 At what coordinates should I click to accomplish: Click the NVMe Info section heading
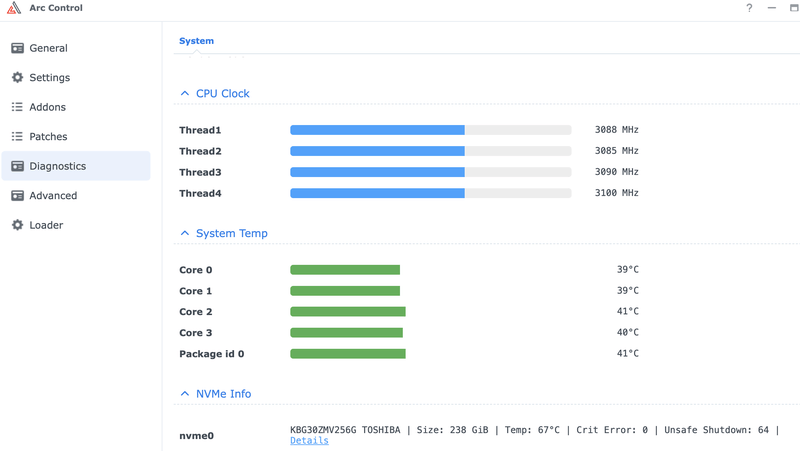(x=223, y=394)
